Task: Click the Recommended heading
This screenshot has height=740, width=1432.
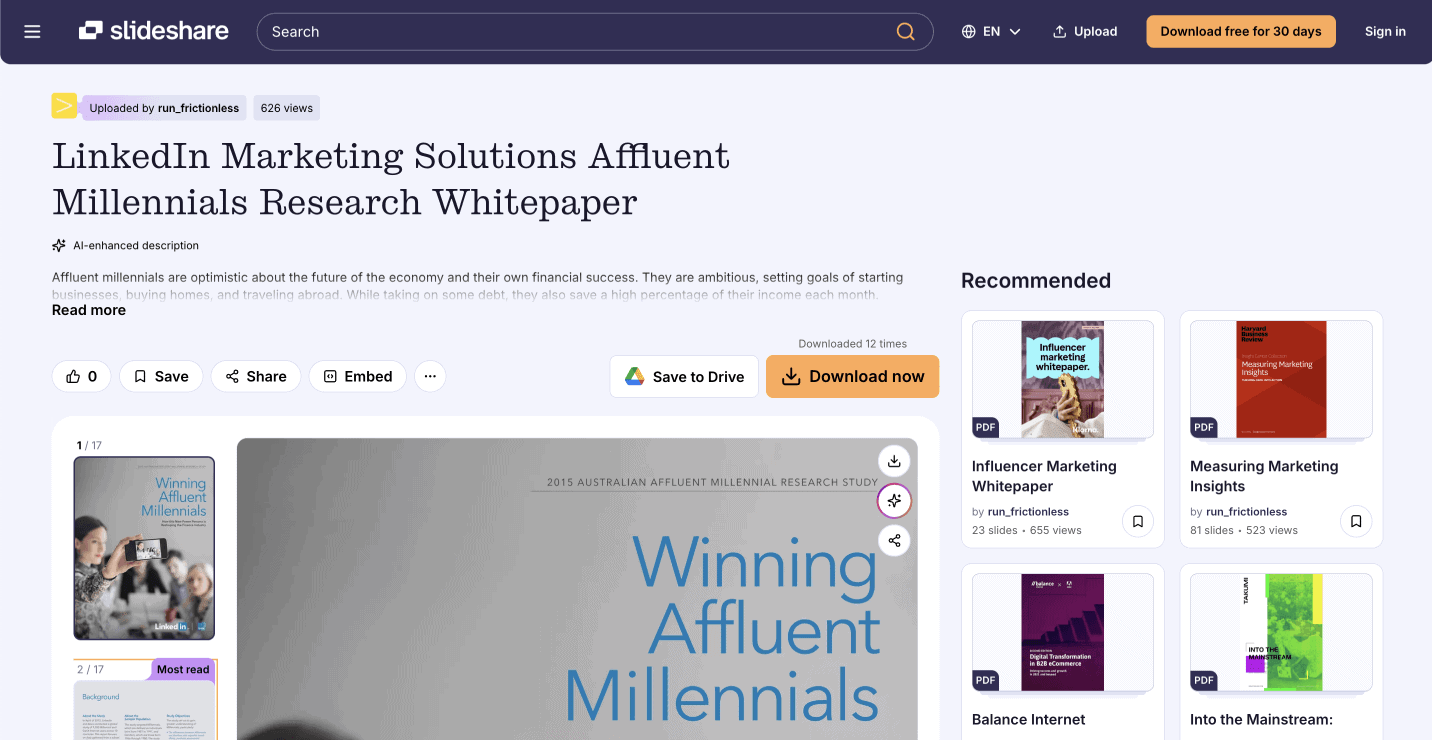Action: click(x=1036, y=281)
